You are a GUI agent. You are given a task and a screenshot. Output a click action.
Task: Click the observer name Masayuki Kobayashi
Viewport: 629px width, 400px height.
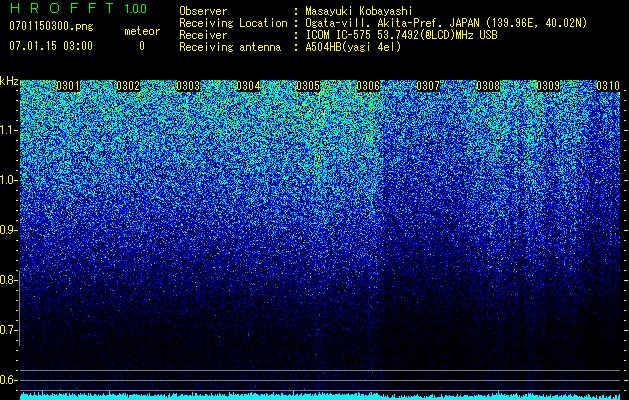pos(359,11)
